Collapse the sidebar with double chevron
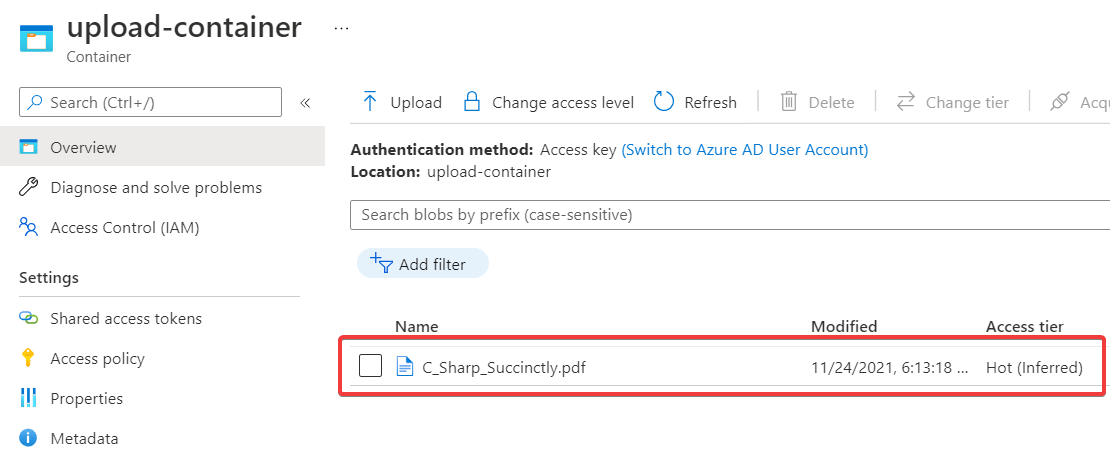 coord(305,102)
